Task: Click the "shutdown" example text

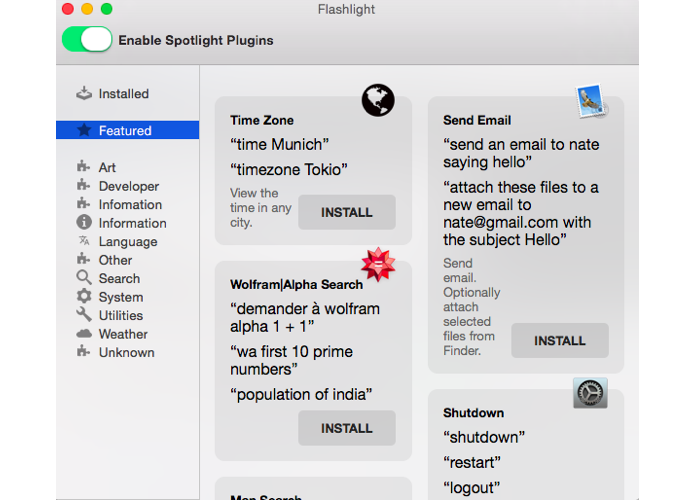Action: coord(484,437)
